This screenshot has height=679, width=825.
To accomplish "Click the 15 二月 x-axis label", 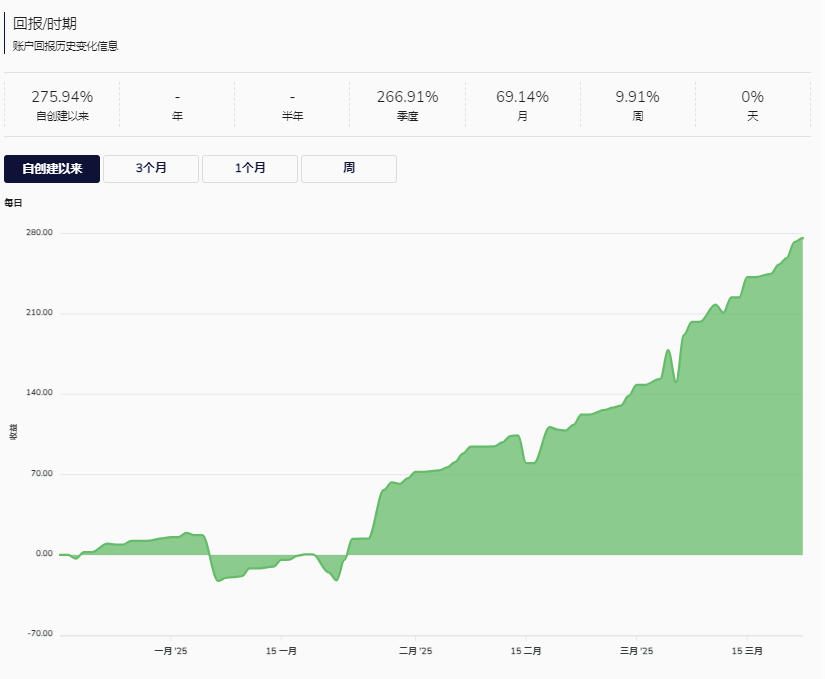I will 526,651.
